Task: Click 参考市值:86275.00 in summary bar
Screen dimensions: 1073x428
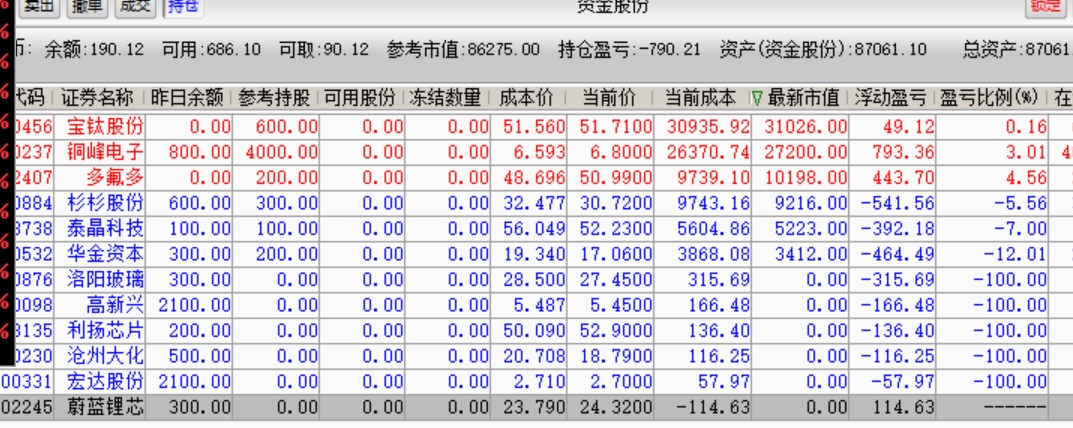Action: (463, 50)
